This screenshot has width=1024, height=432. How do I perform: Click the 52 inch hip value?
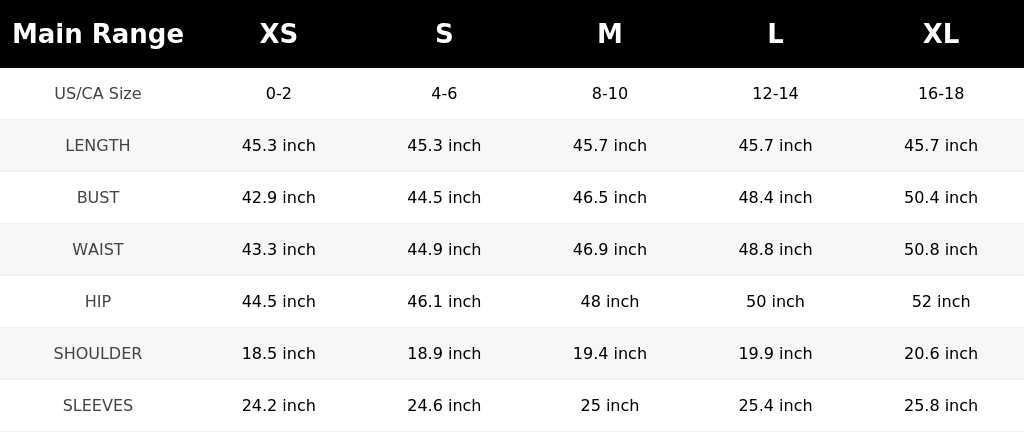tap(941, 301)
